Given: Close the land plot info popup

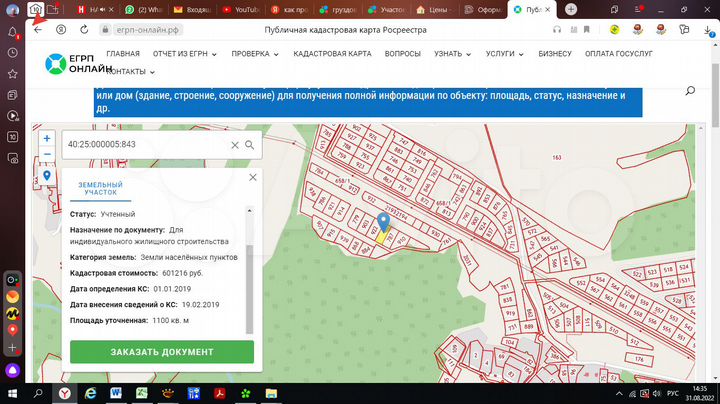Looking at the screenshot, I should (x=253, y=177).
